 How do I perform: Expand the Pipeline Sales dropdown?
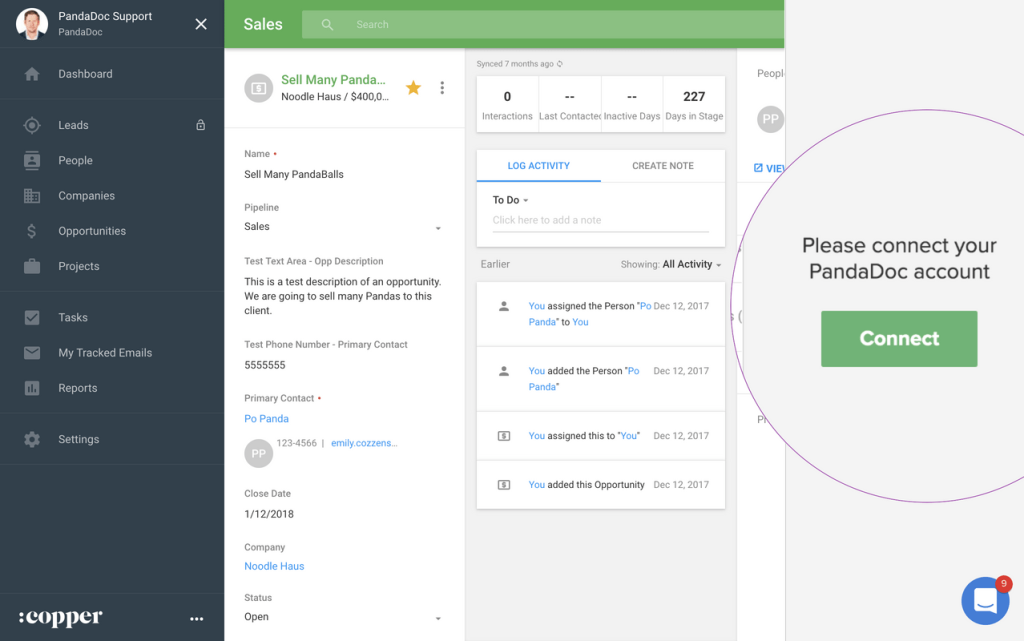pos(437,229)
